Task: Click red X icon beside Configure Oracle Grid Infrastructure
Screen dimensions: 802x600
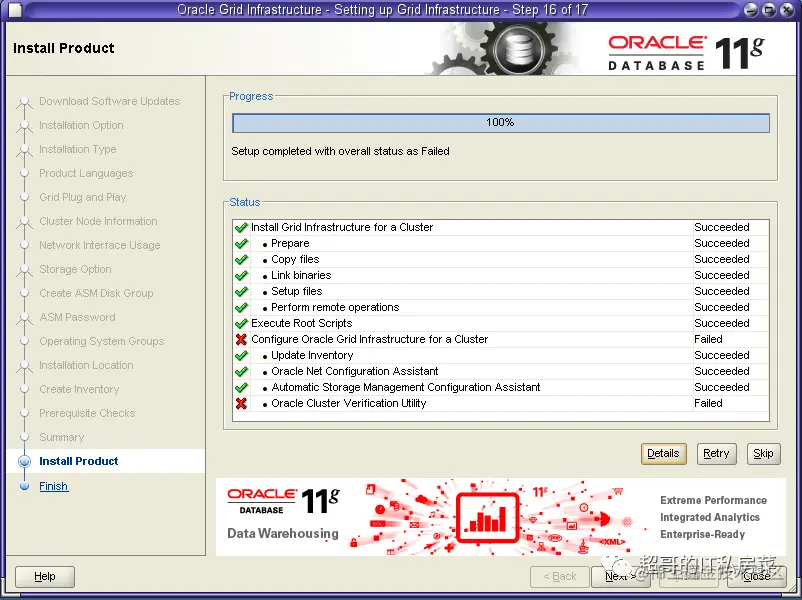Action: [241, 339]
